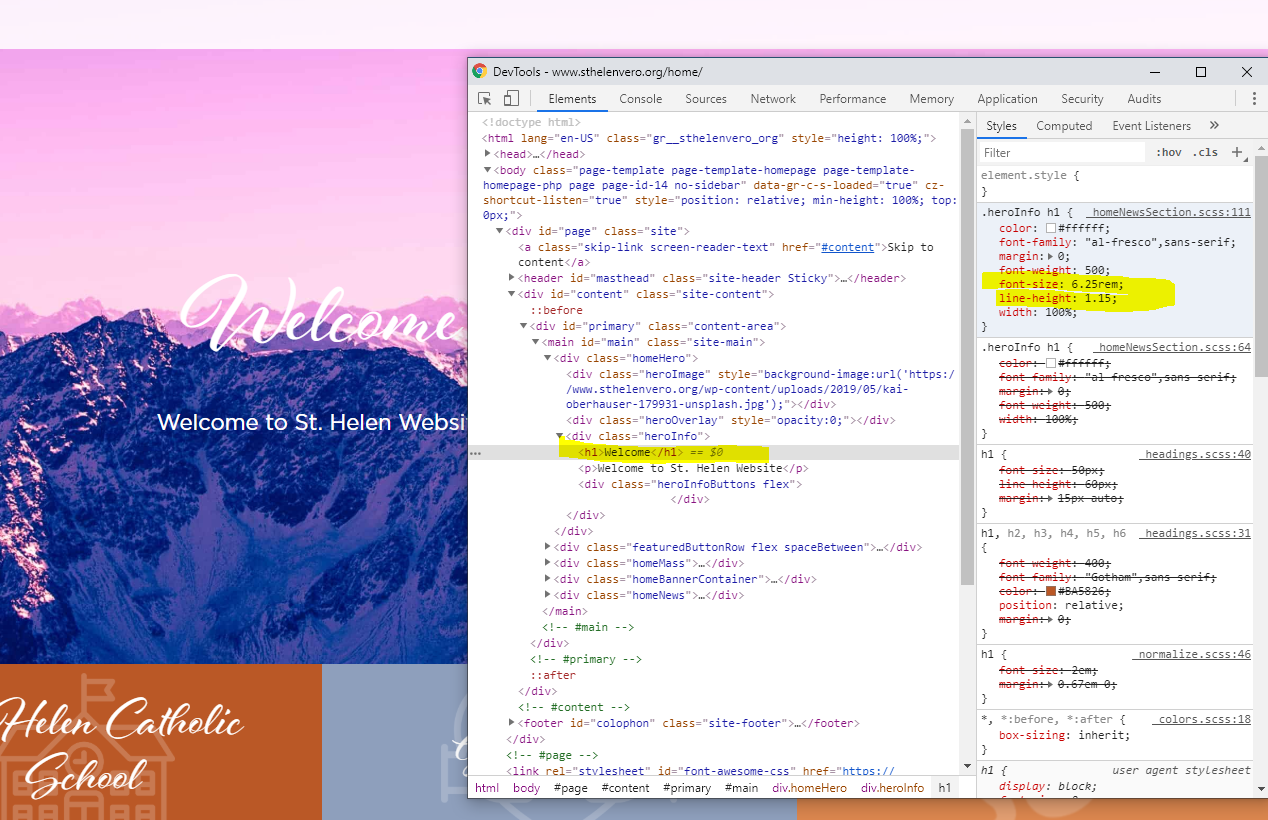This screenshot has height=820, width=1268.
Task: Click the #BA5826 color swatch
Action: (1053, 591)
